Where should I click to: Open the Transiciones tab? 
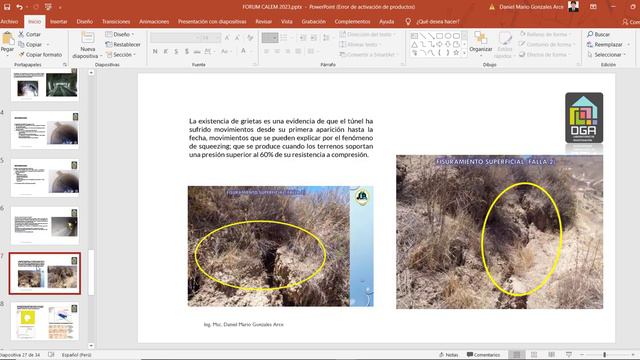[116, 22]
